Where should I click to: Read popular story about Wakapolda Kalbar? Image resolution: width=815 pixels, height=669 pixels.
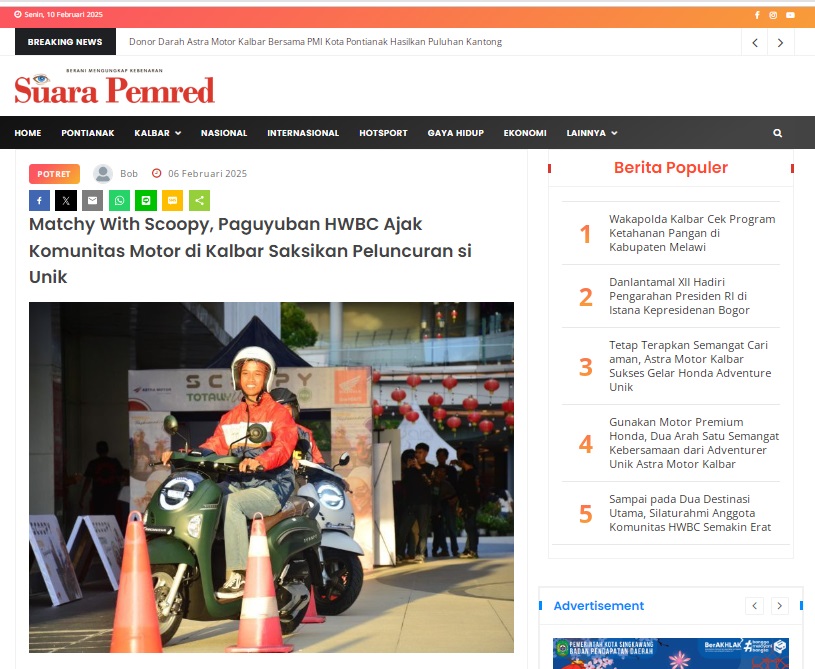[x=692, y=233]
